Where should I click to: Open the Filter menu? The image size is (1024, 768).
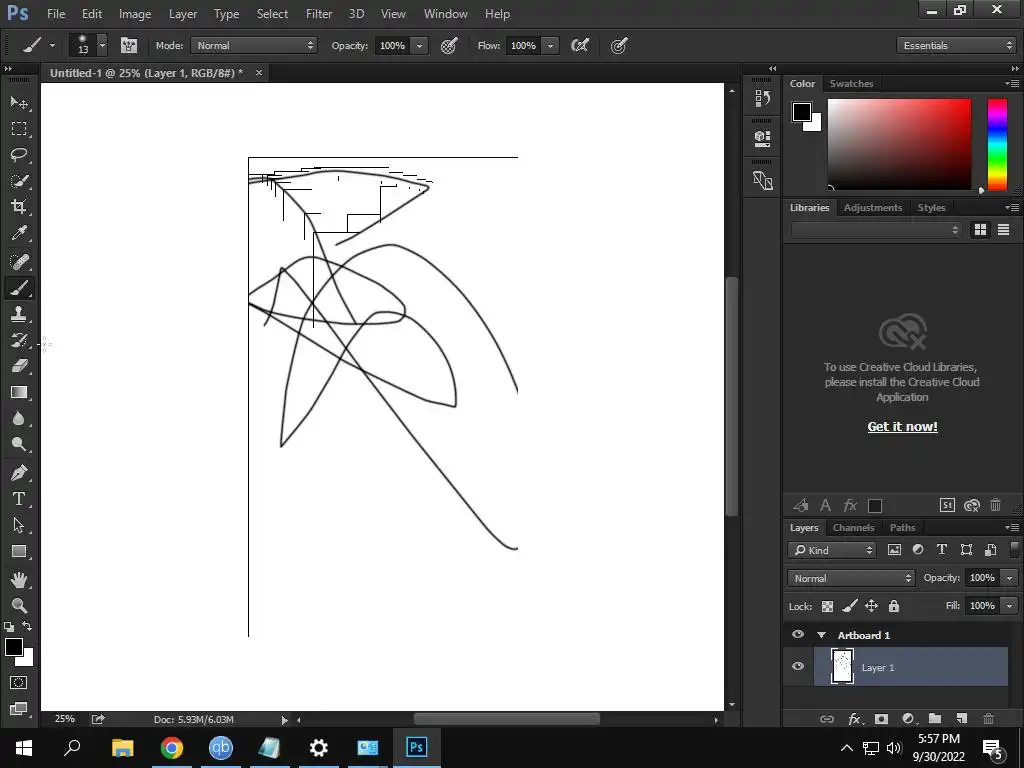[x=319, y=14]
